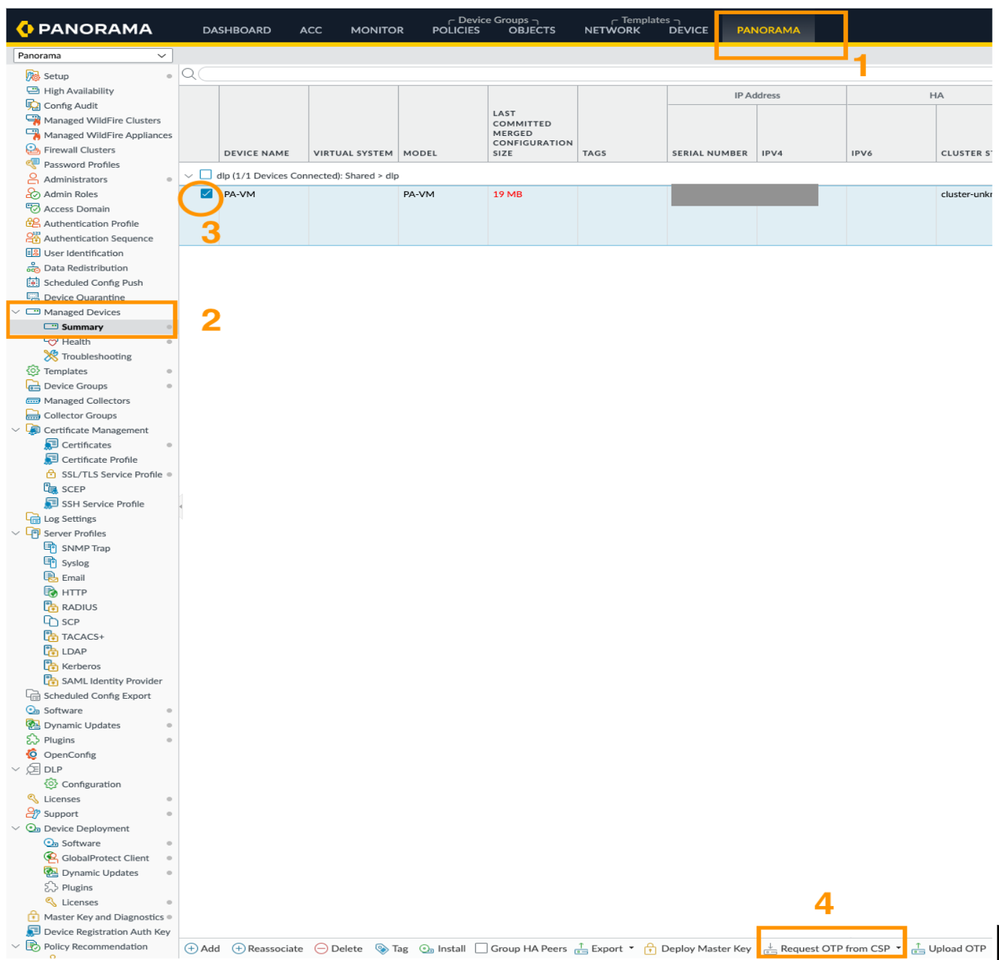Open Master Key and Diagnostics icon
Viewport: 999px width, 960px height.
[x=32, y=917]
